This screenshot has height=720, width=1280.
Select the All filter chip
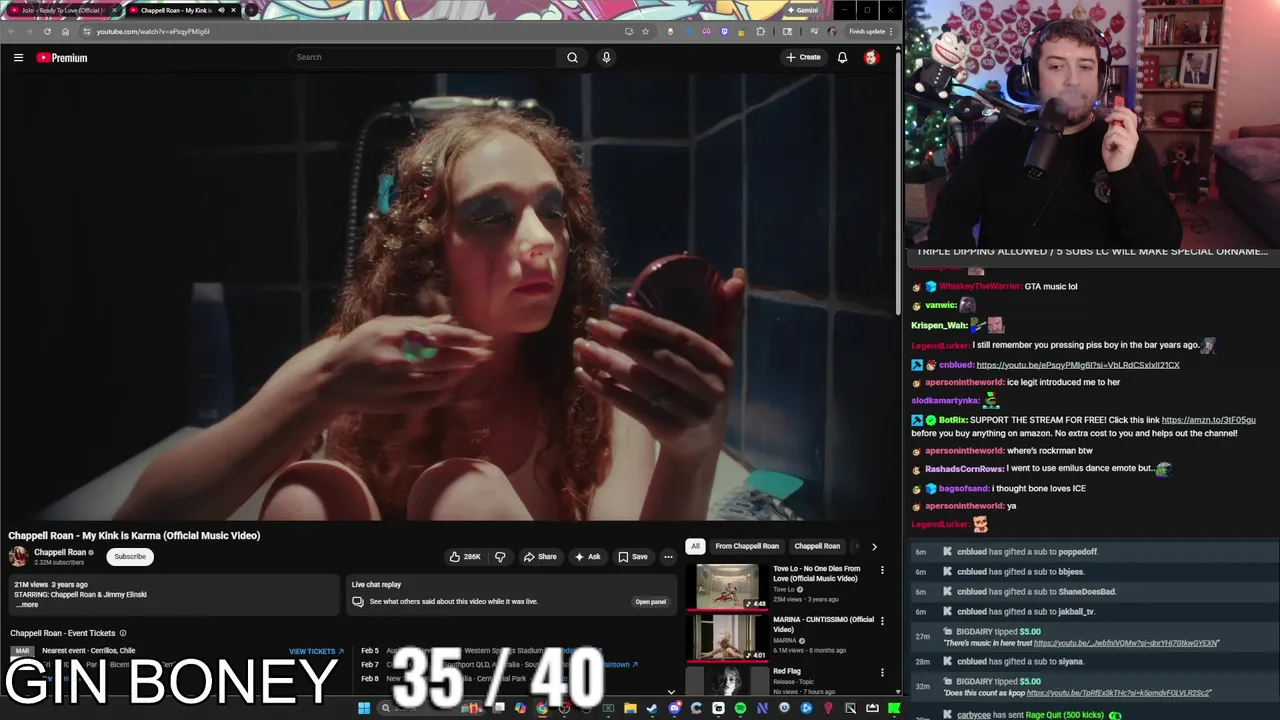pos(695,546)
